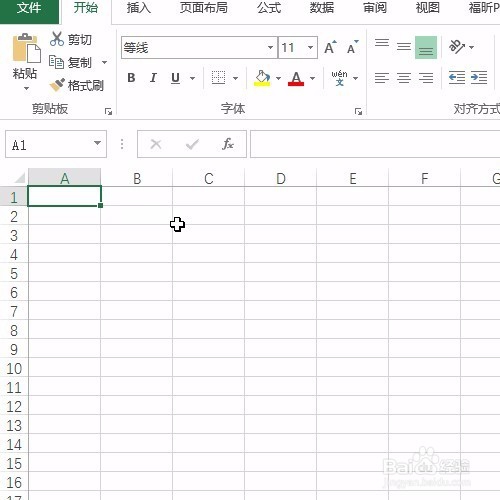Expand phonetic guide dropdown arrow
The height and width of the screenshot is (500, 500).
pyautogui.click(x=355, y=79)
